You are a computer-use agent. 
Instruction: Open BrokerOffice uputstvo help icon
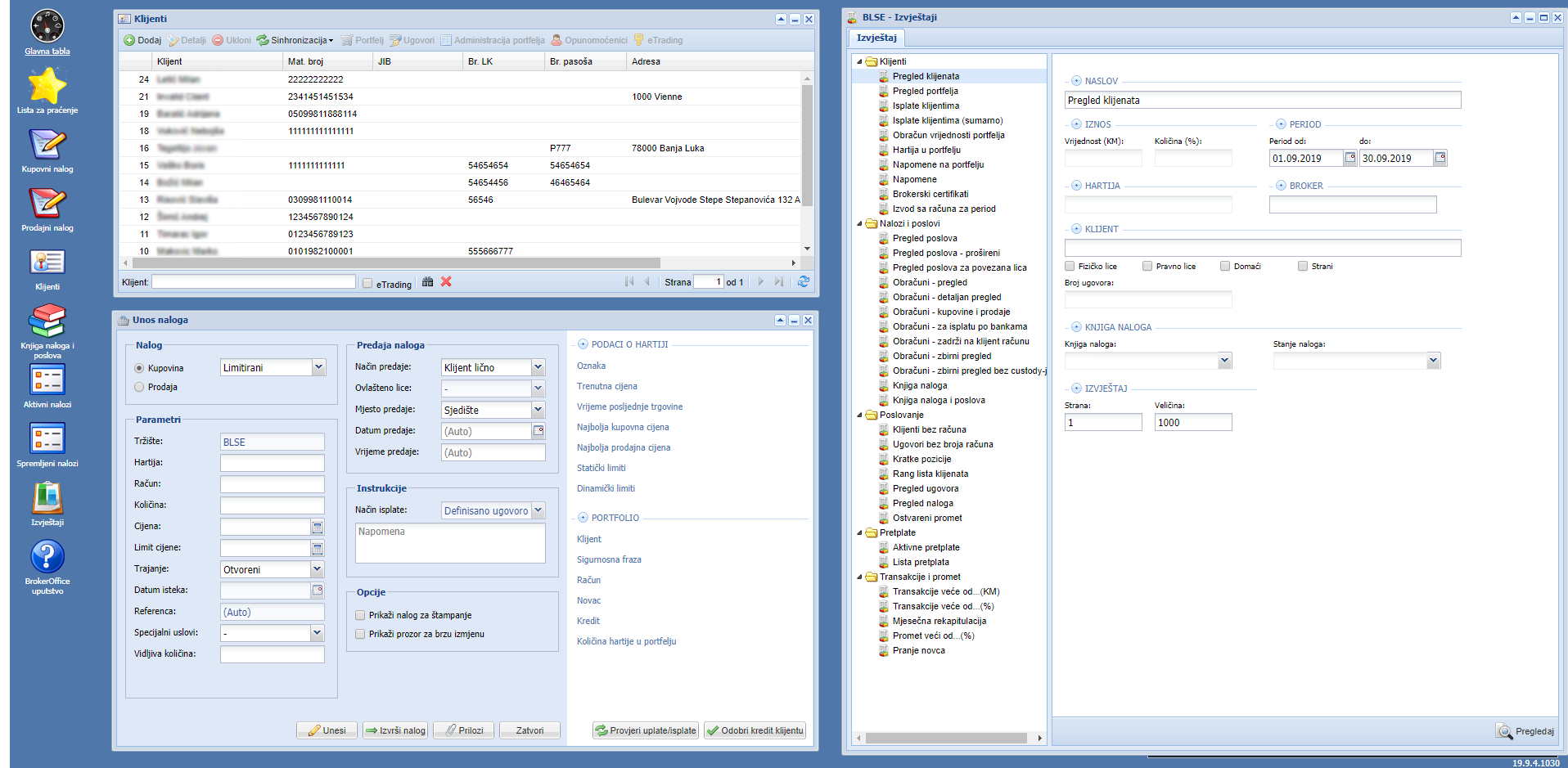click(x=47, y=556)
